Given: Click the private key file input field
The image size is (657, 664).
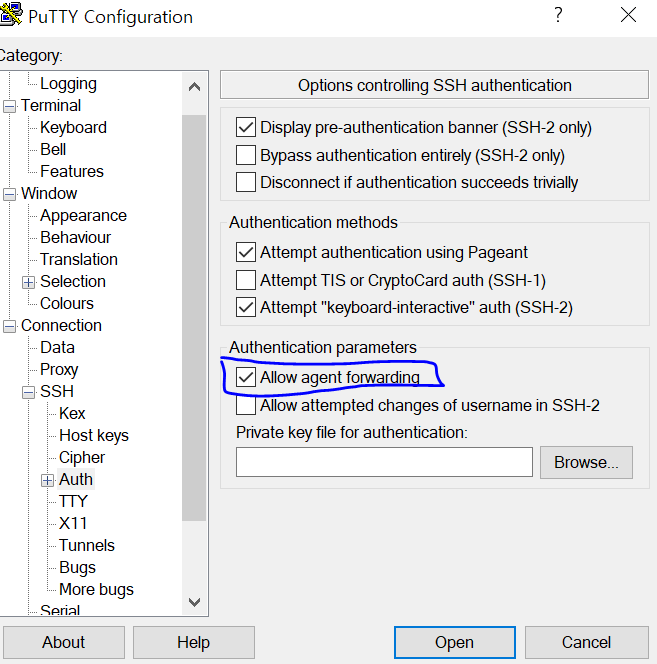Looking at the screenshot, I should [x=384, y=462].
